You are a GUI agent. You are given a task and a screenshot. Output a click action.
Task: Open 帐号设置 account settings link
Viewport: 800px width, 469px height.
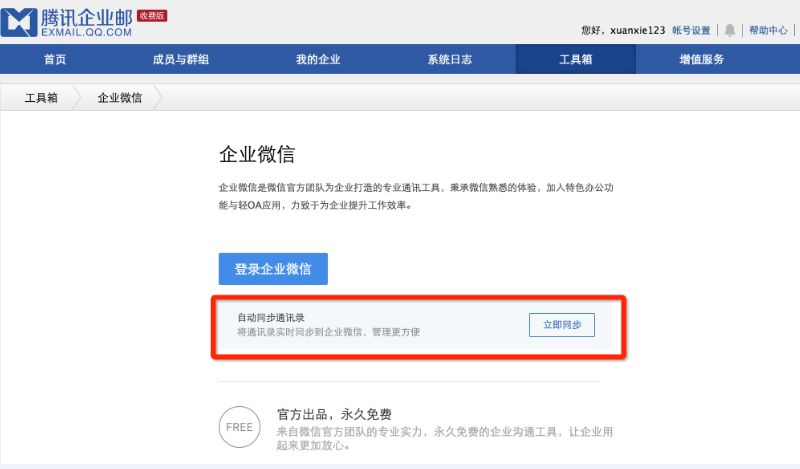click(x=691, y=31)
